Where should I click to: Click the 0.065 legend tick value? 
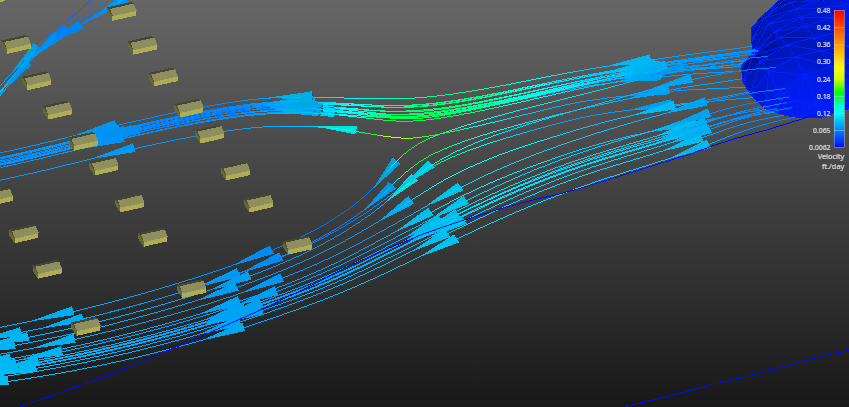coord(821,130)
